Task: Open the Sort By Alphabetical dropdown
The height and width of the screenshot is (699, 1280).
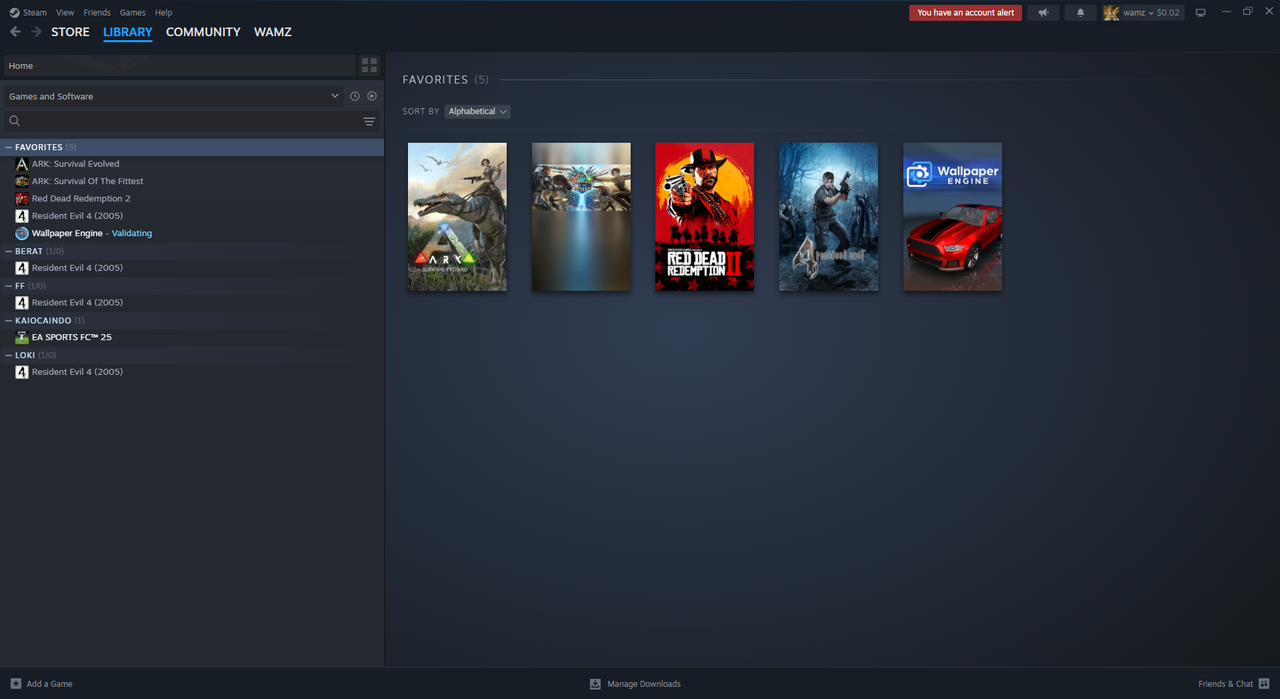Action: tap(477, 111)
